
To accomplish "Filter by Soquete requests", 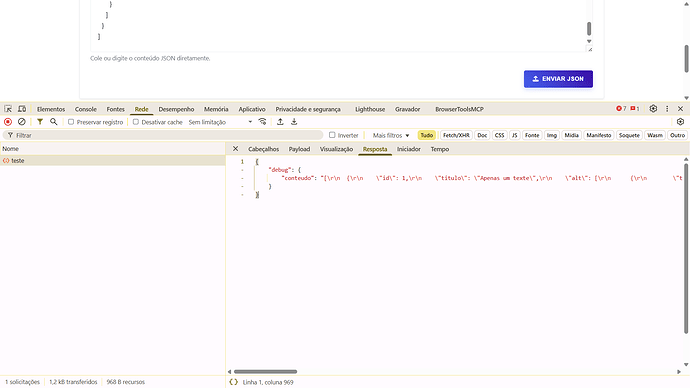I will pyautogui.click(x=629, y=135).
